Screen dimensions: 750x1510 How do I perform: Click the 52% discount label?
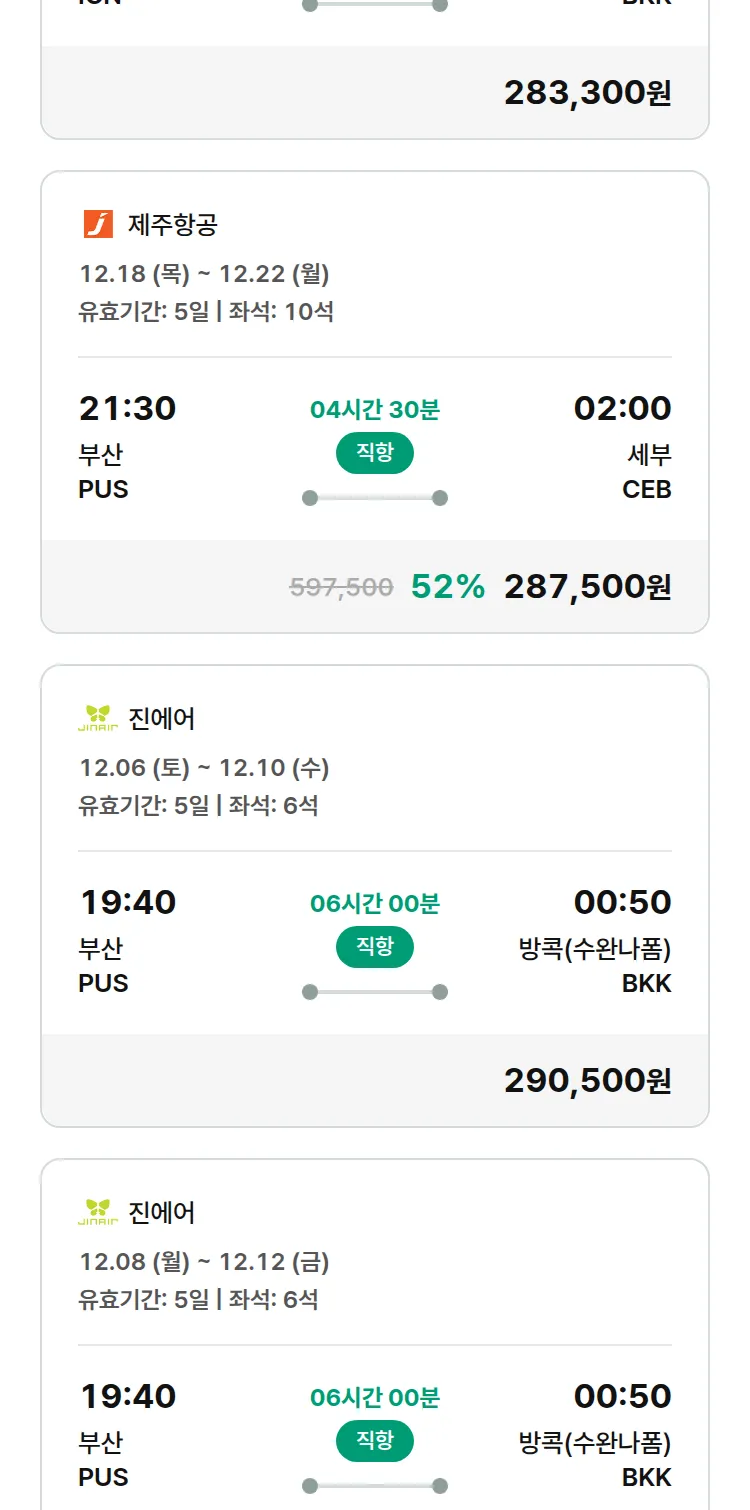pos(447,587)
